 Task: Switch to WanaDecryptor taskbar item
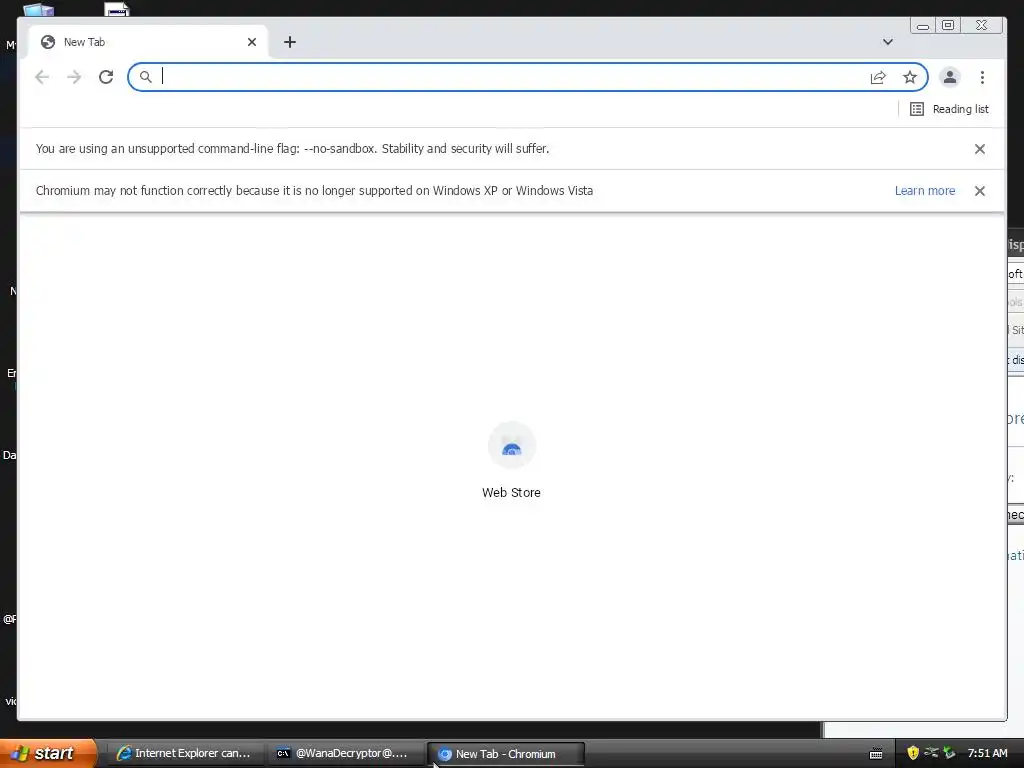(343, 754)
